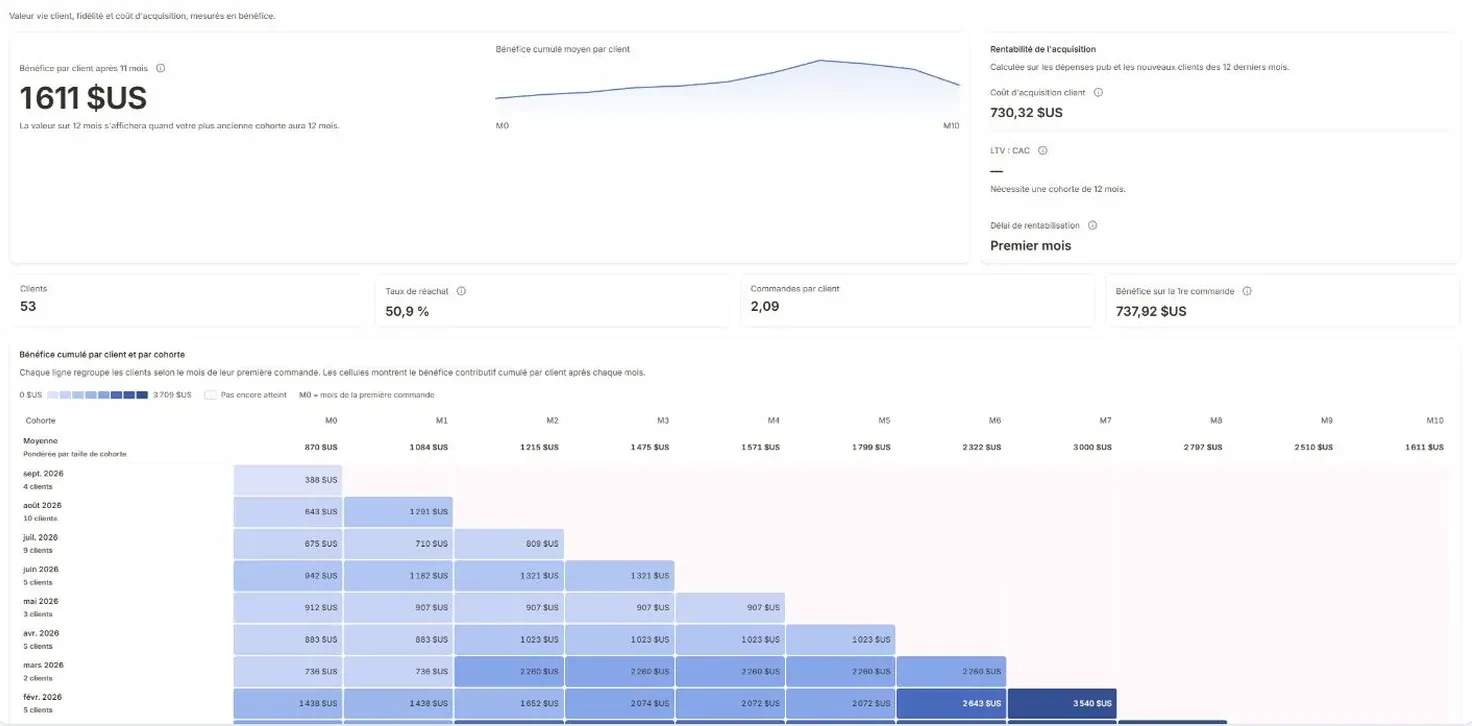1472x726 pixels.
Task: Open the LTV : CAC info tooltip icon
Action: 1042,151
